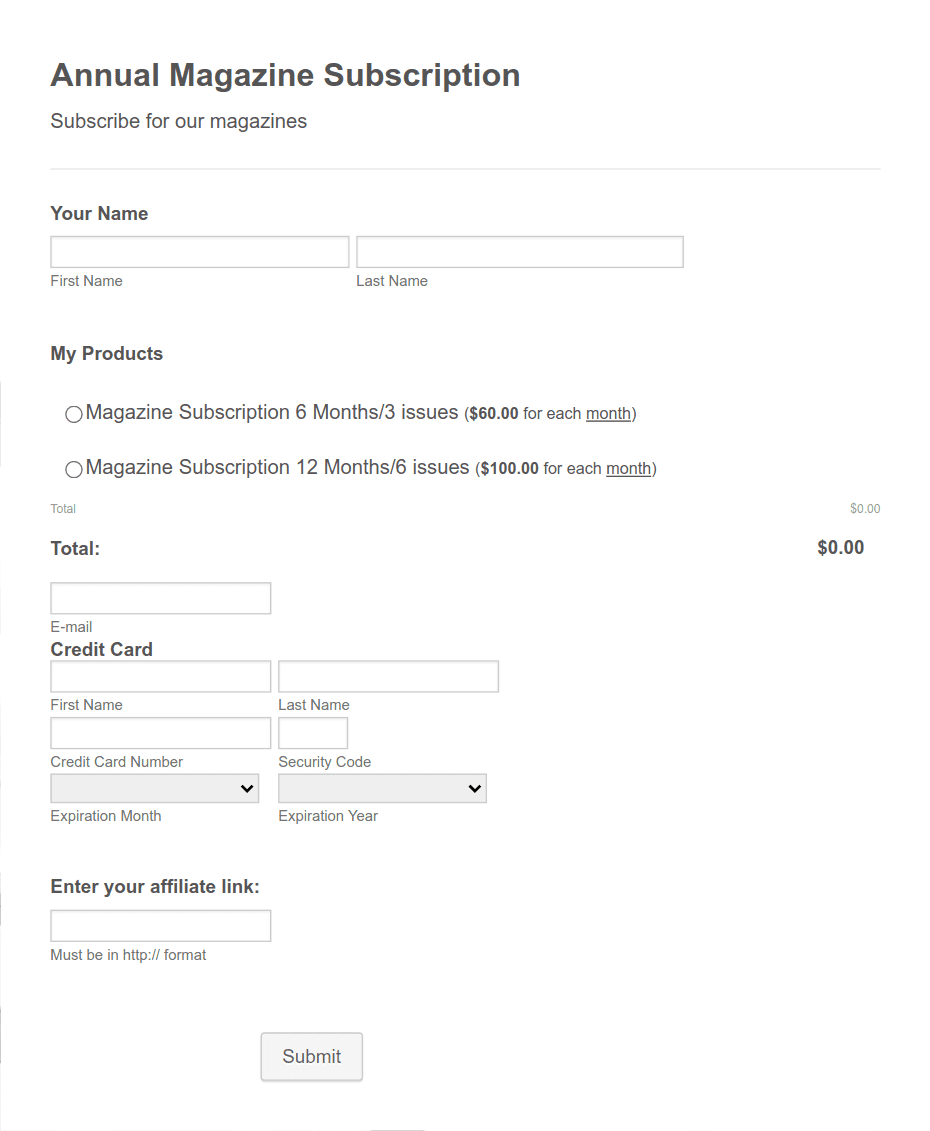Click the E-mail input field
Screen dimensions: 930x1131
pos(160,597)
